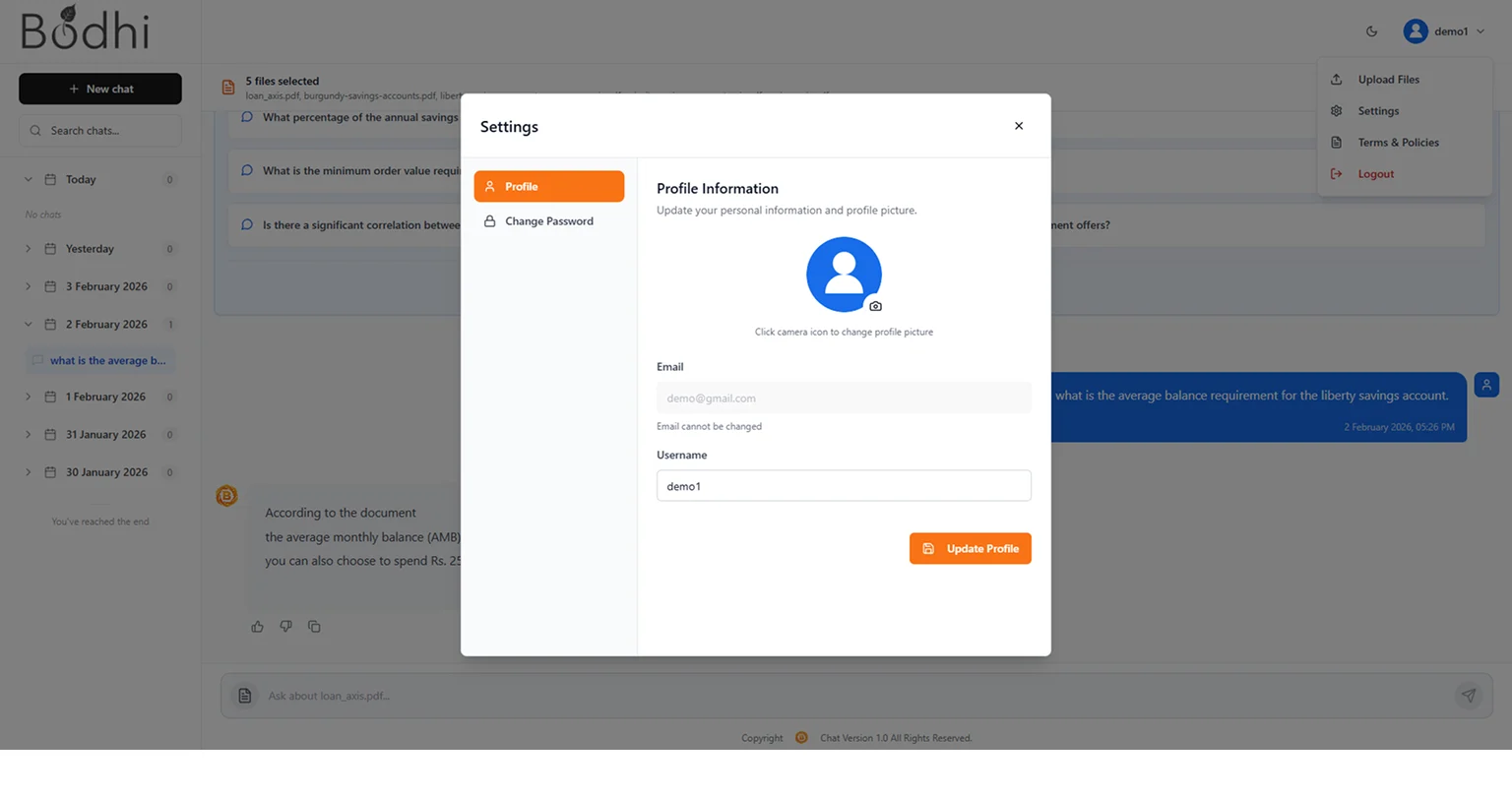Click calendar icon beside 31 January 2026
This screenshot has width=1512, height=797.
[x=50, y=435]
